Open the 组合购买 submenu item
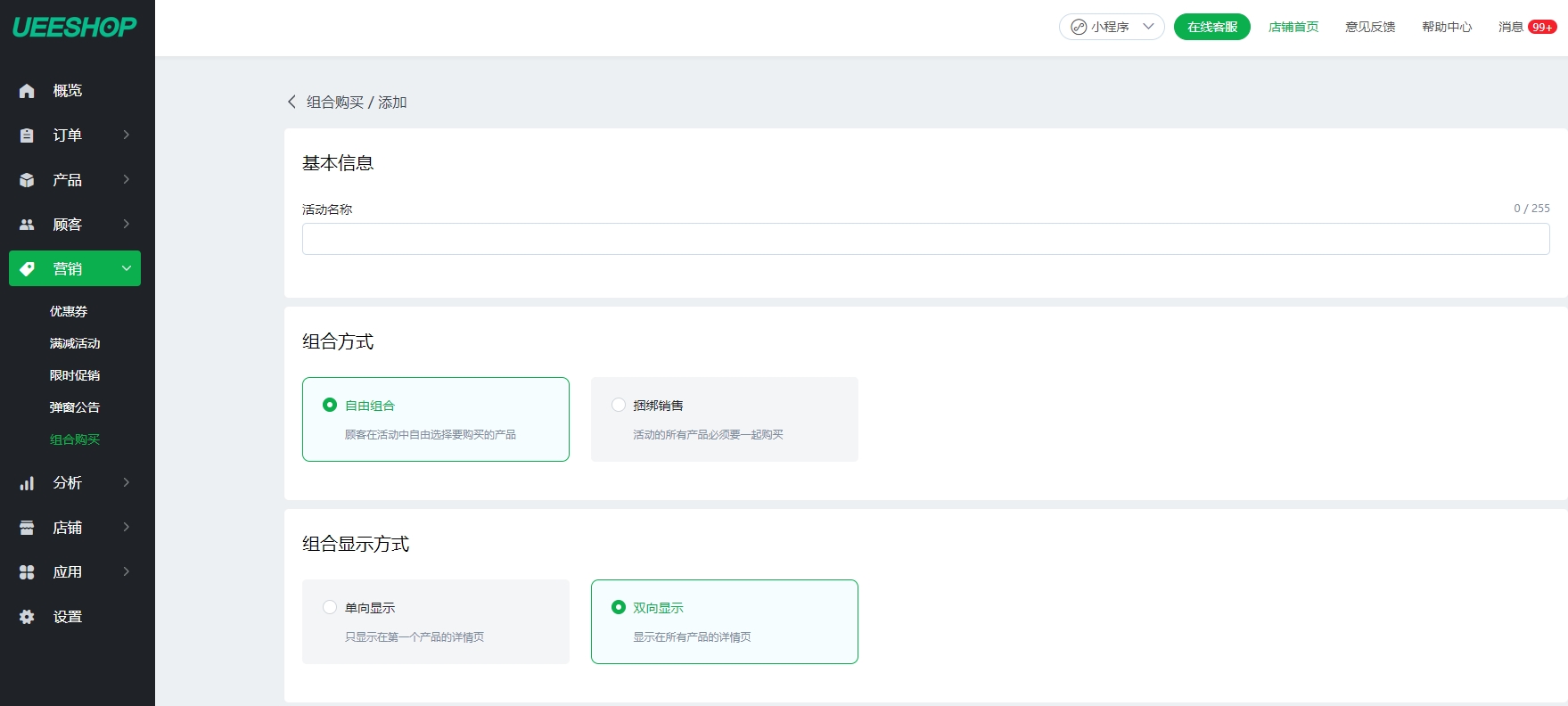Screen dimensions: 1568x706 [x=75, y=439]
